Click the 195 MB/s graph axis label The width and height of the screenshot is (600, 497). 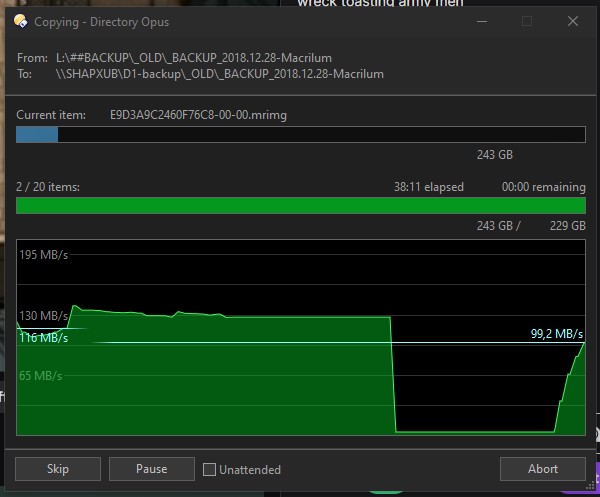pos(44,256)
